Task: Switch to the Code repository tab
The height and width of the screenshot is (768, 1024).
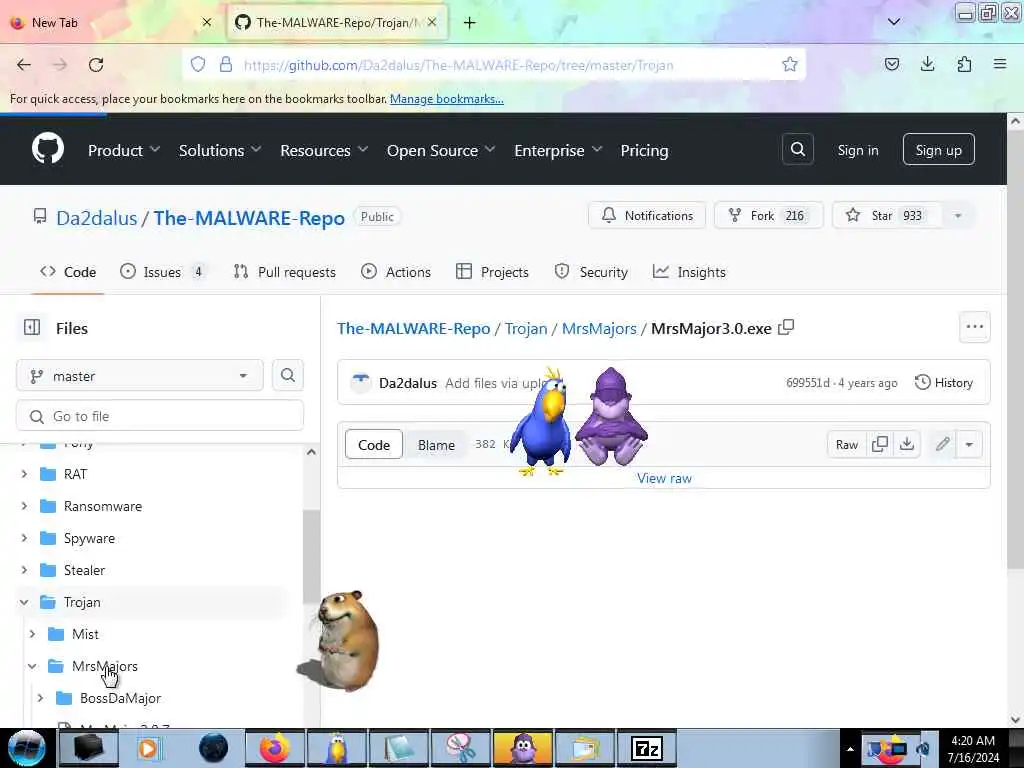Action: click(x=68, y=272)
